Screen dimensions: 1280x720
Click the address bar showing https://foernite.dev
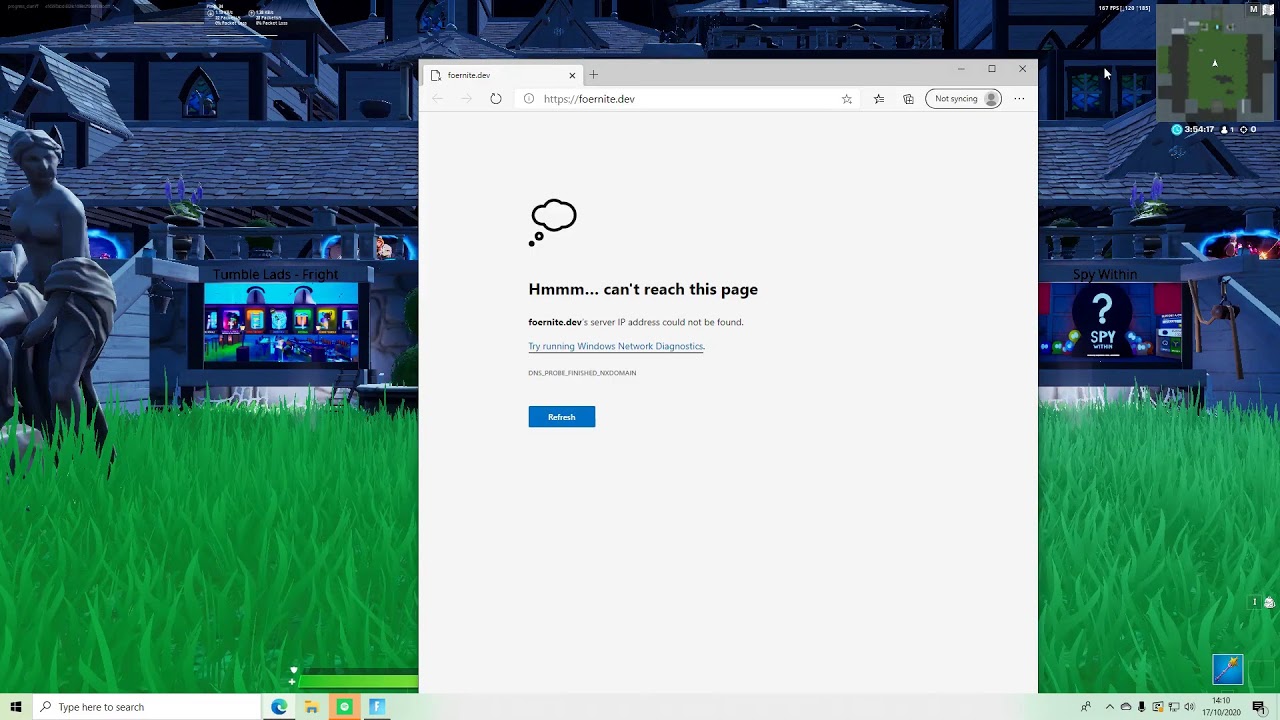point(686,99)
